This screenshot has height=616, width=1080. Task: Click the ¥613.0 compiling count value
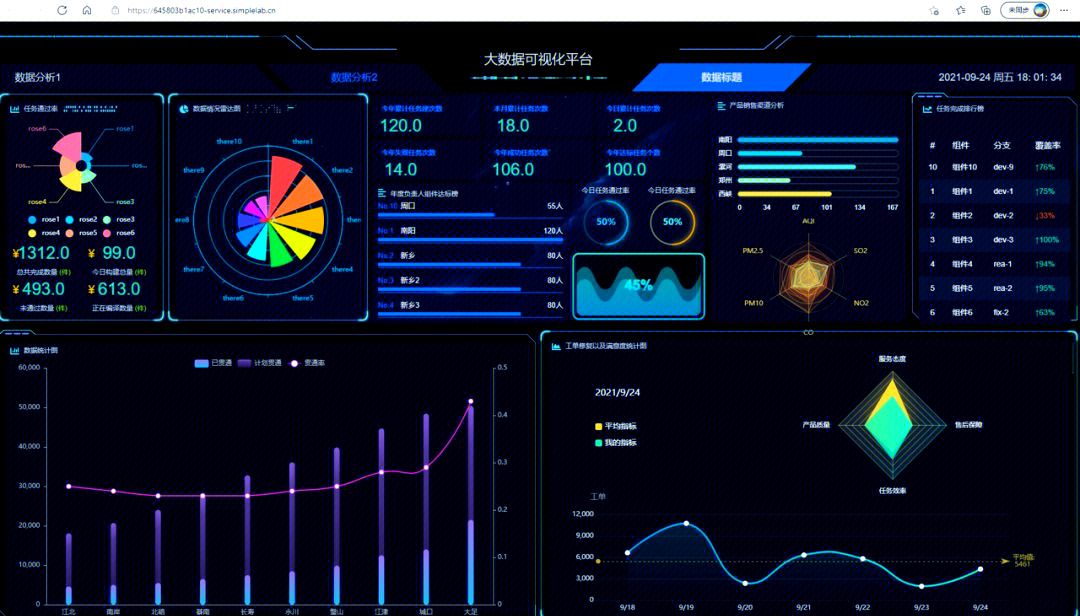point(114,289)
